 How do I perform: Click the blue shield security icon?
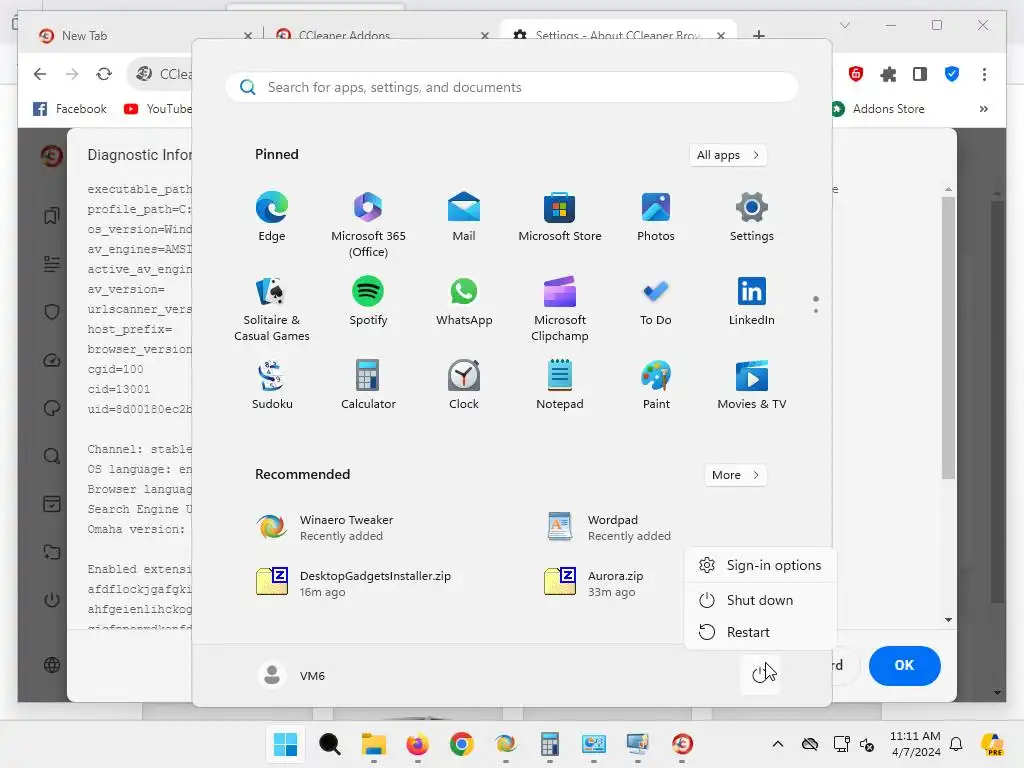point(952,74)
